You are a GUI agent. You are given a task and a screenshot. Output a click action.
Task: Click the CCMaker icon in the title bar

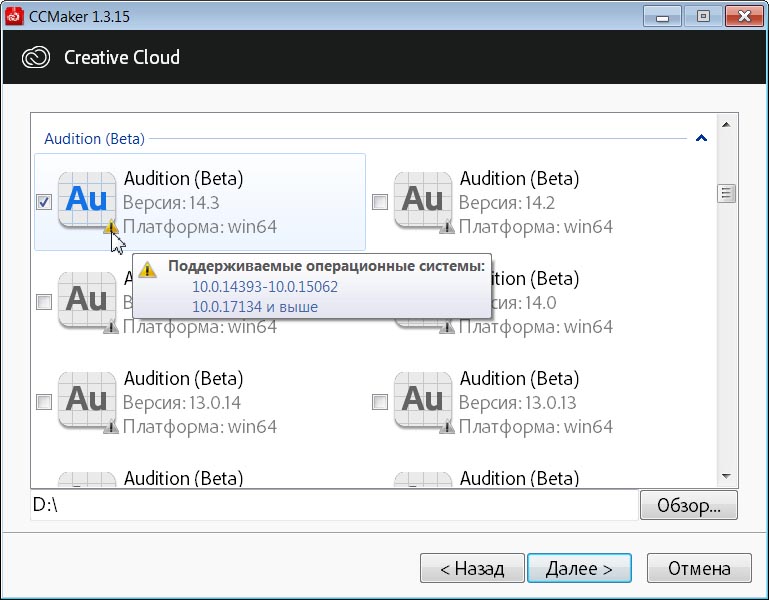[x=14, y=16]
